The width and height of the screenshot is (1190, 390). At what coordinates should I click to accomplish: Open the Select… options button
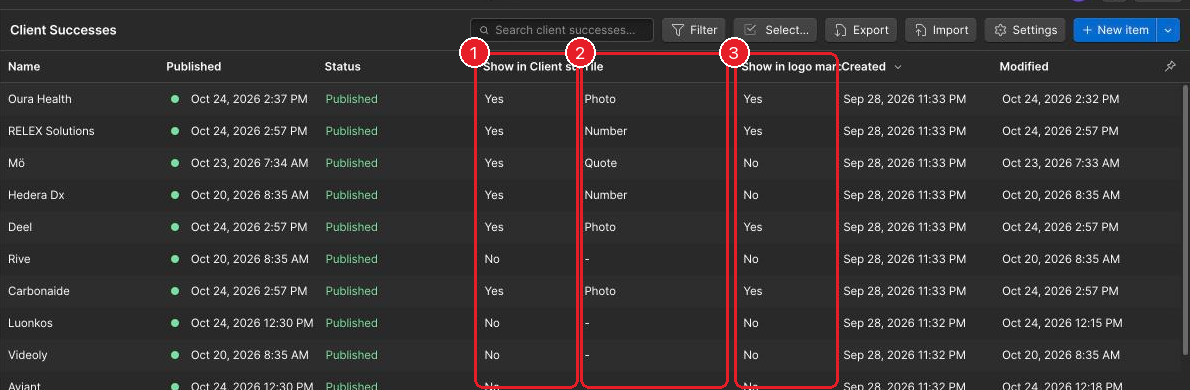click(775, 30)
